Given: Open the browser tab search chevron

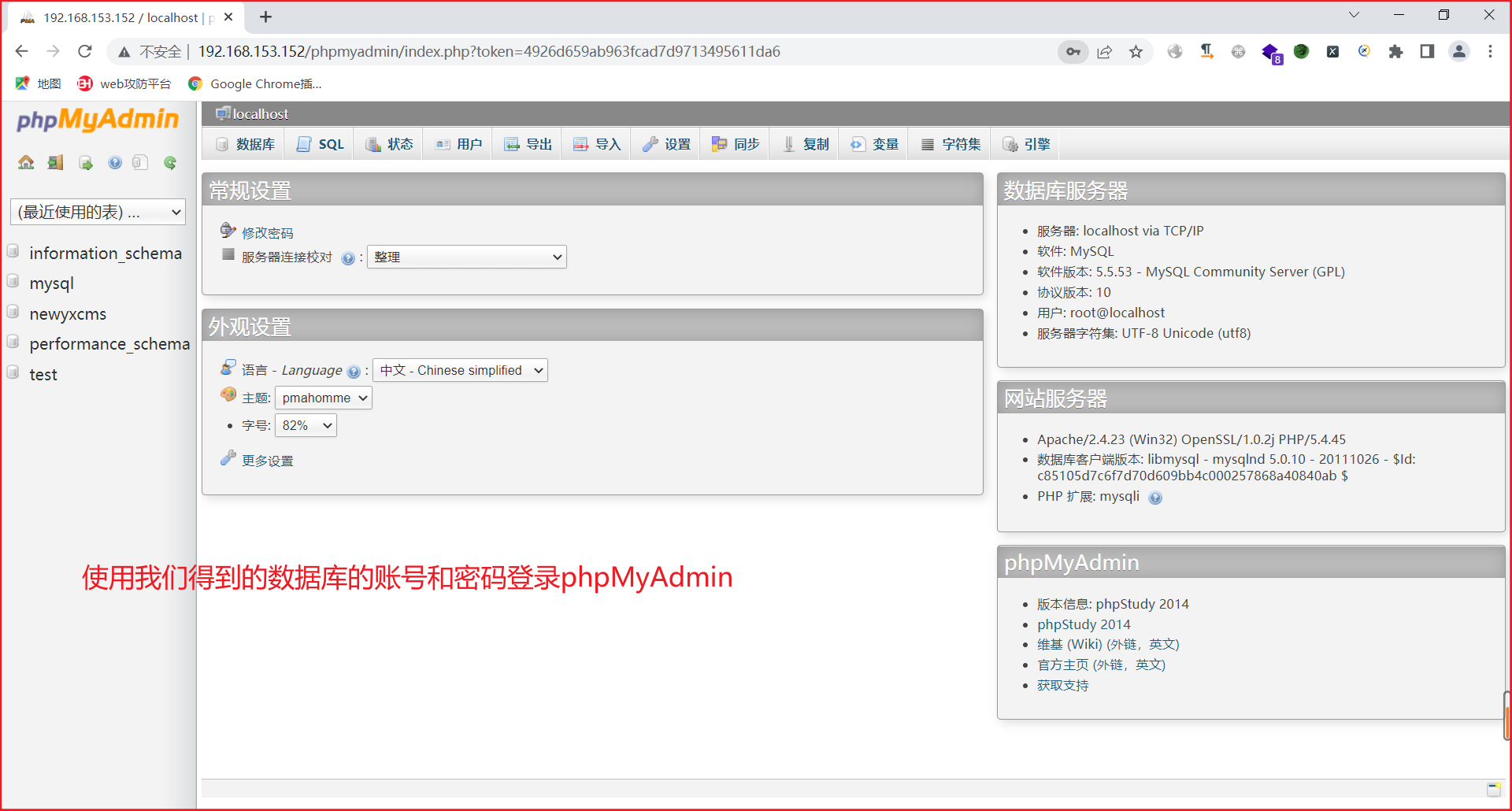Looking at the screenshot, I should [x=1354, y=15].
